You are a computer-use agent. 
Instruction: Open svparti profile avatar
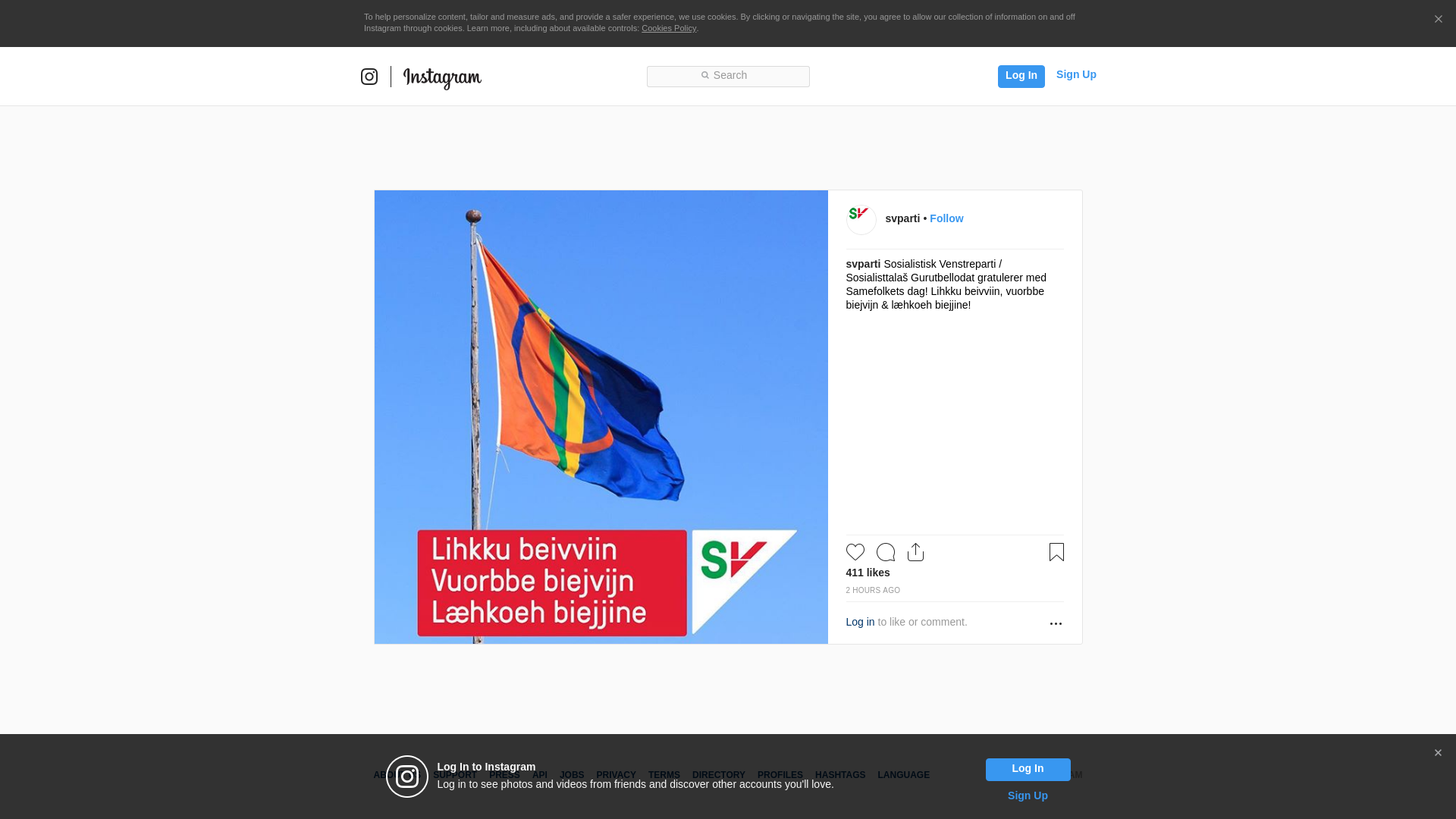[x=861, y=220]
